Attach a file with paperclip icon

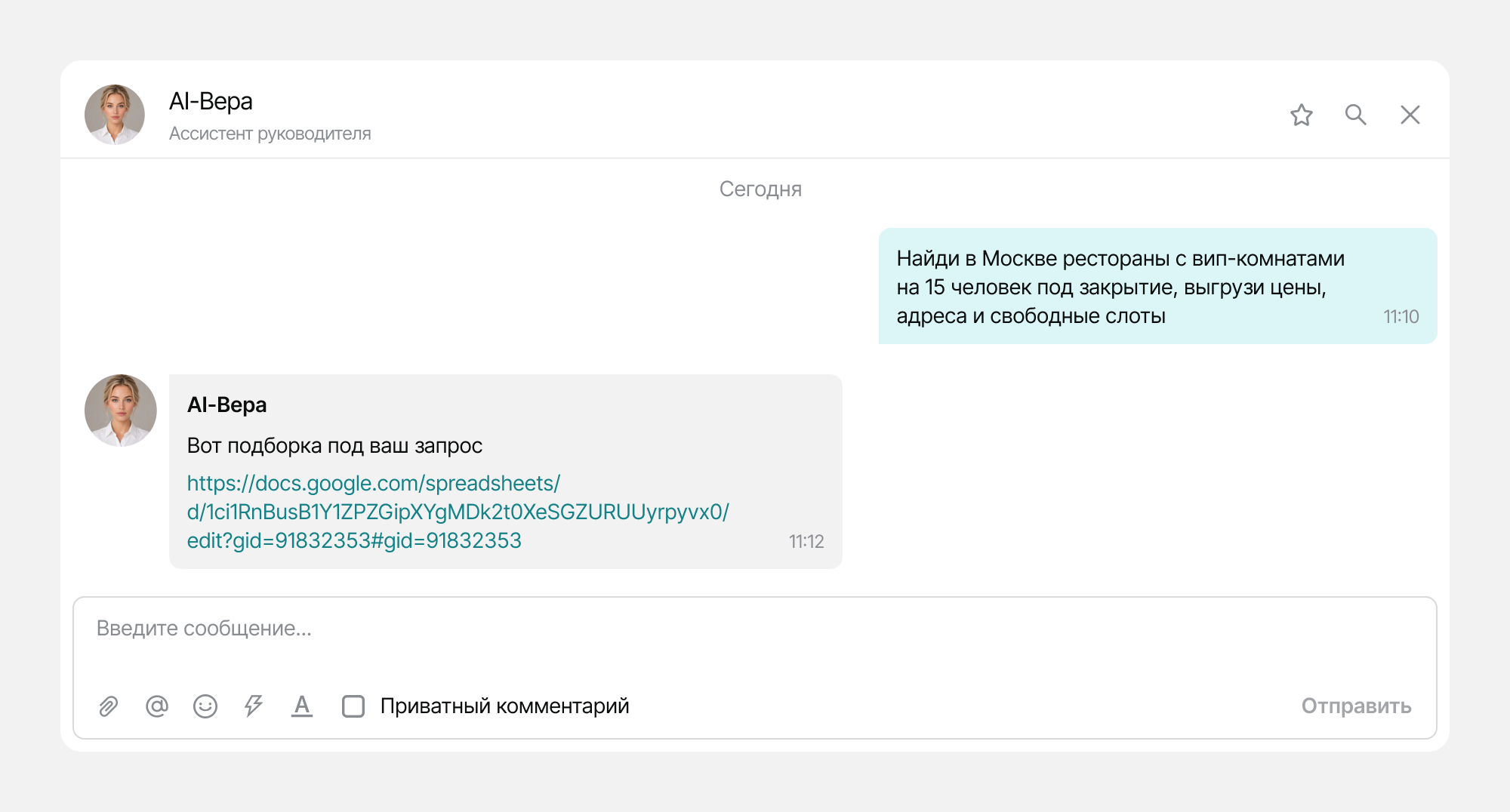pyautogui.click(x=109, y=706)
